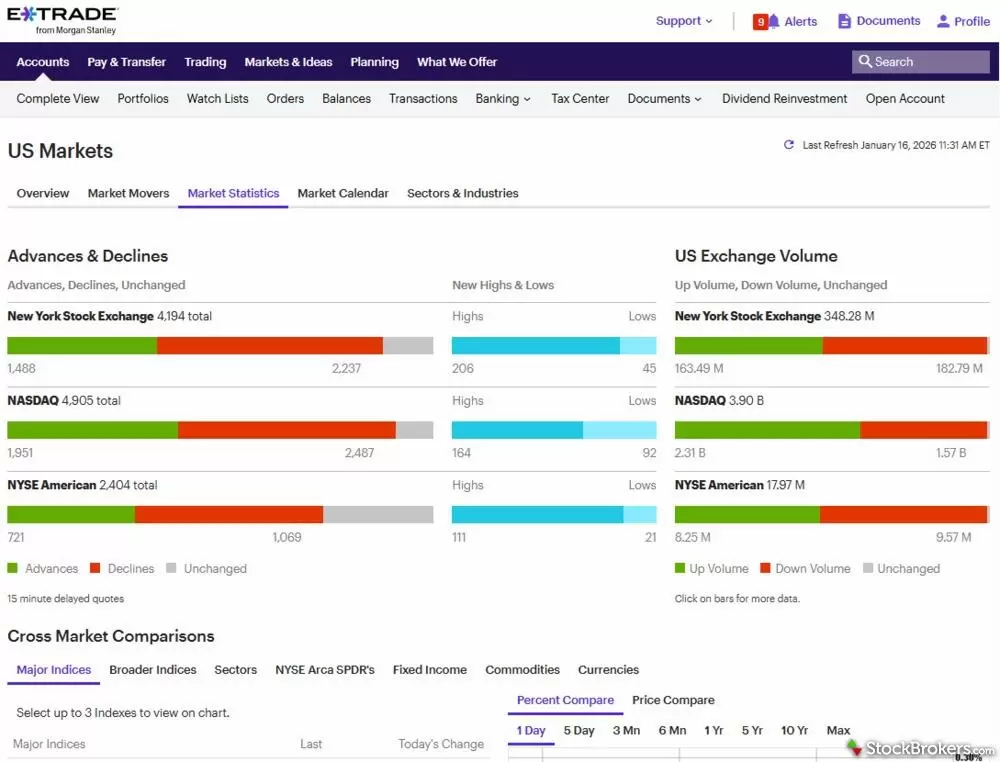This screenshot has height=762, width=1000.
Task: Click the Open Account link
Action: click(904, 99)
